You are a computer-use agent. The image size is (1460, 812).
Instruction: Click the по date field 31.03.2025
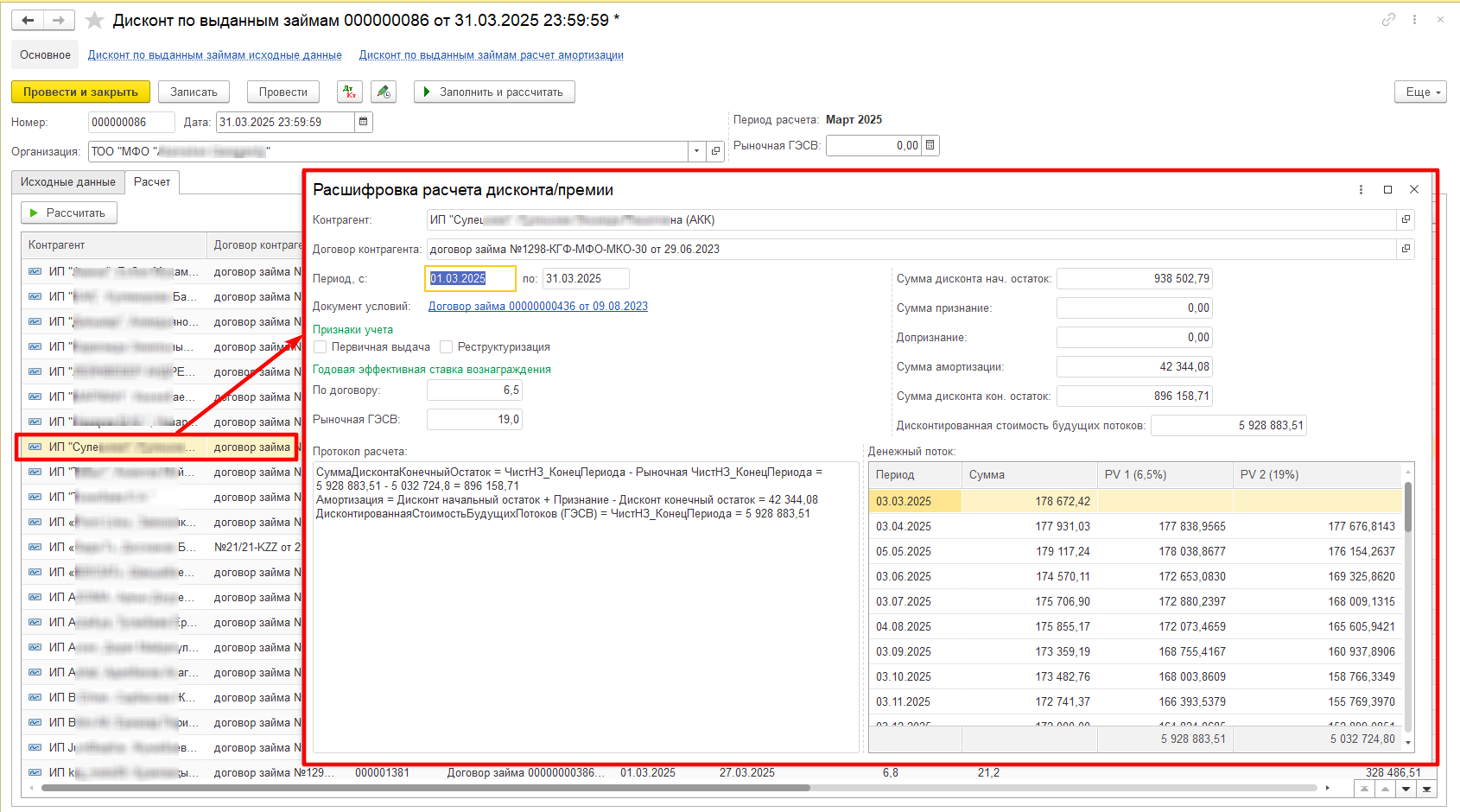(x=586, y=278)
